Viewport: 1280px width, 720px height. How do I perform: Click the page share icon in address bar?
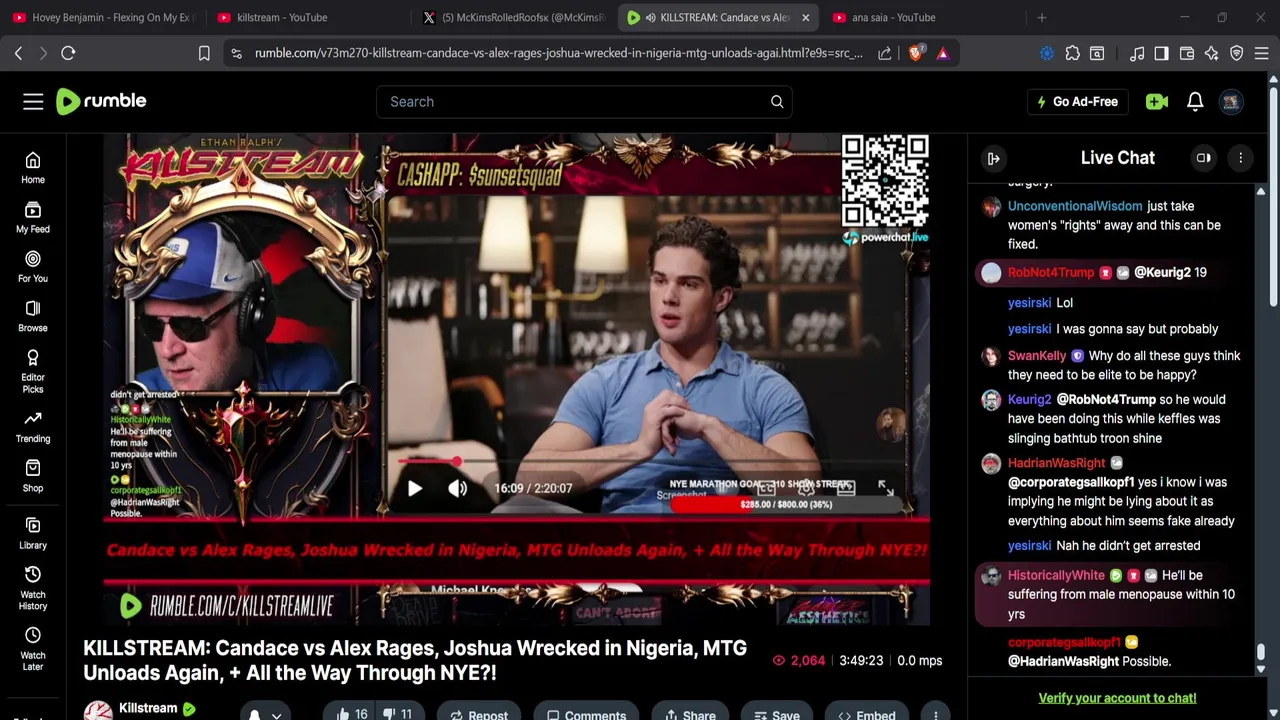click(x=885, y=53)
